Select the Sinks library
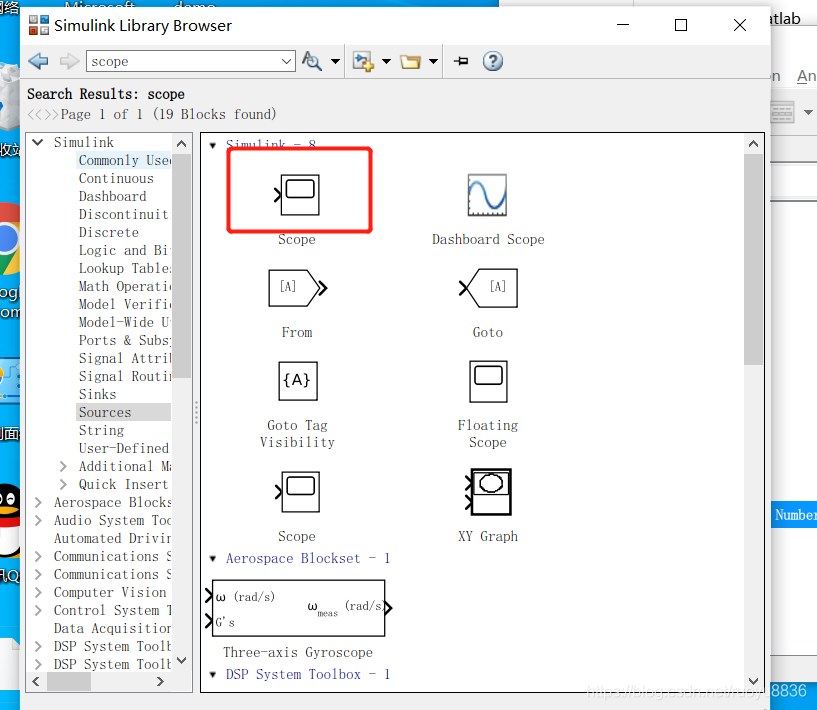 97,394
